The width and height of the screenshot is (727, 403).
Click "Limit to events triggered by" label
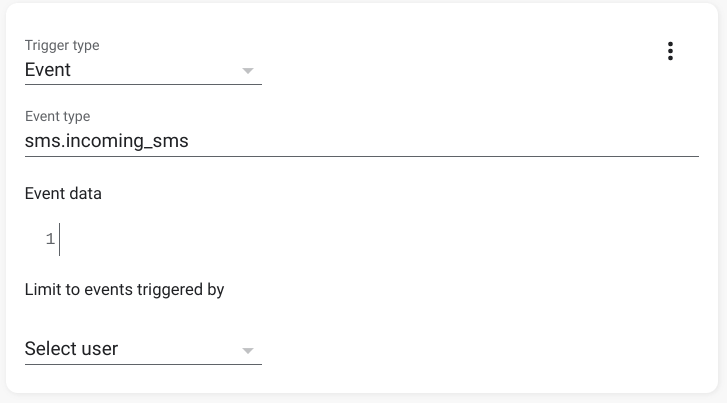[124, 290]
